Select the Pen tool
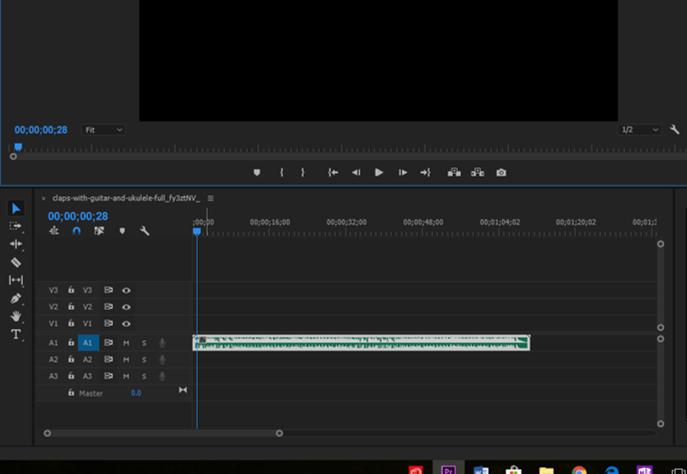The width and height of the screenshot is (687, 474). click(16, 298)
